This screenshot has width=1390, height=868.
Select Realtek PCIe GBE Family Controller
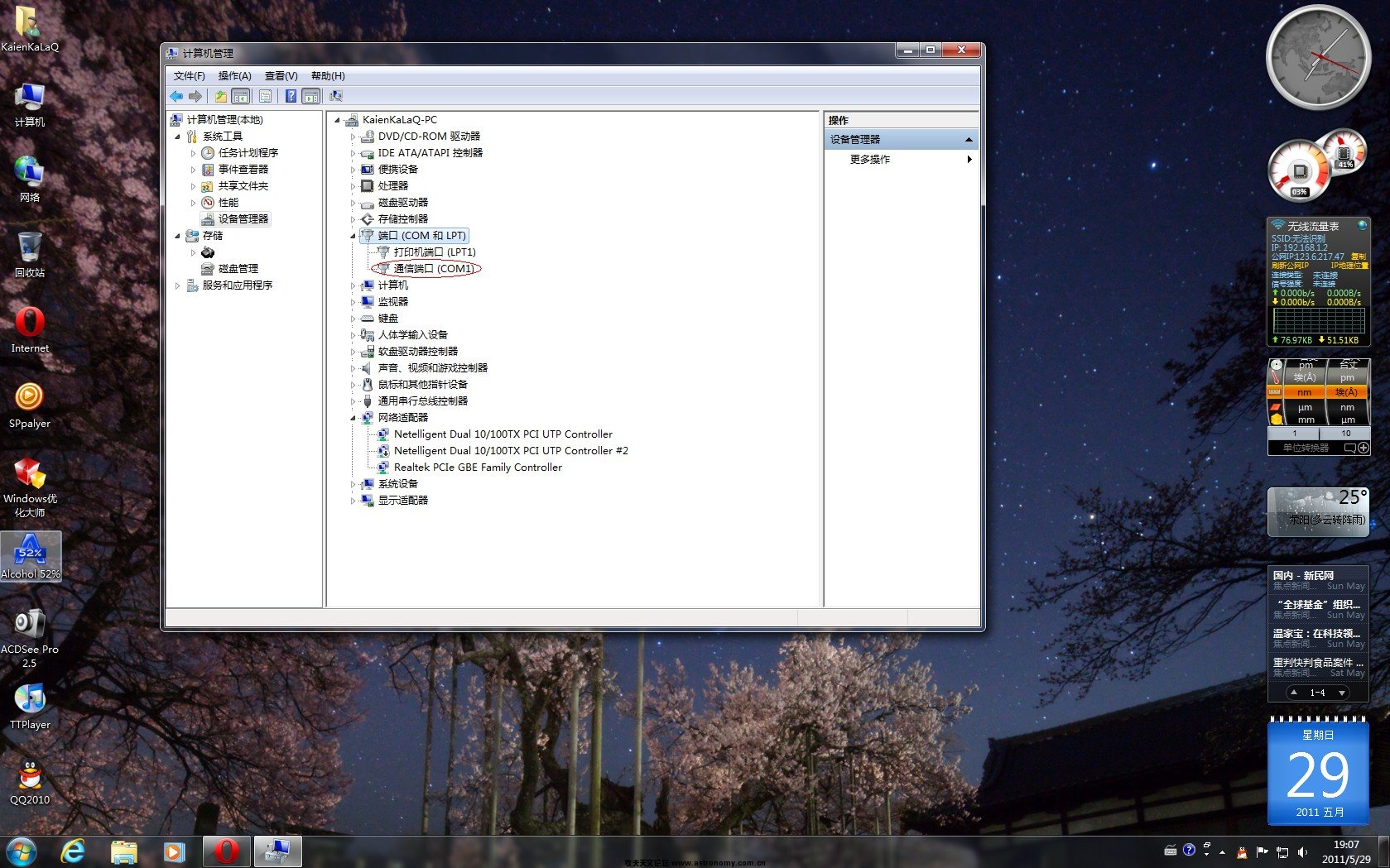(x=478, y=468)
